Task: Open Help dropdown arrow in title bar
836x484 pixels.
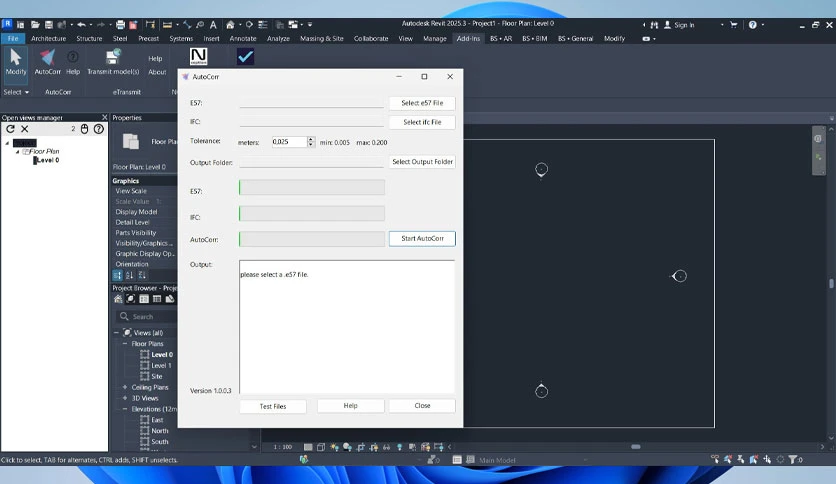Action: point(762,25)
